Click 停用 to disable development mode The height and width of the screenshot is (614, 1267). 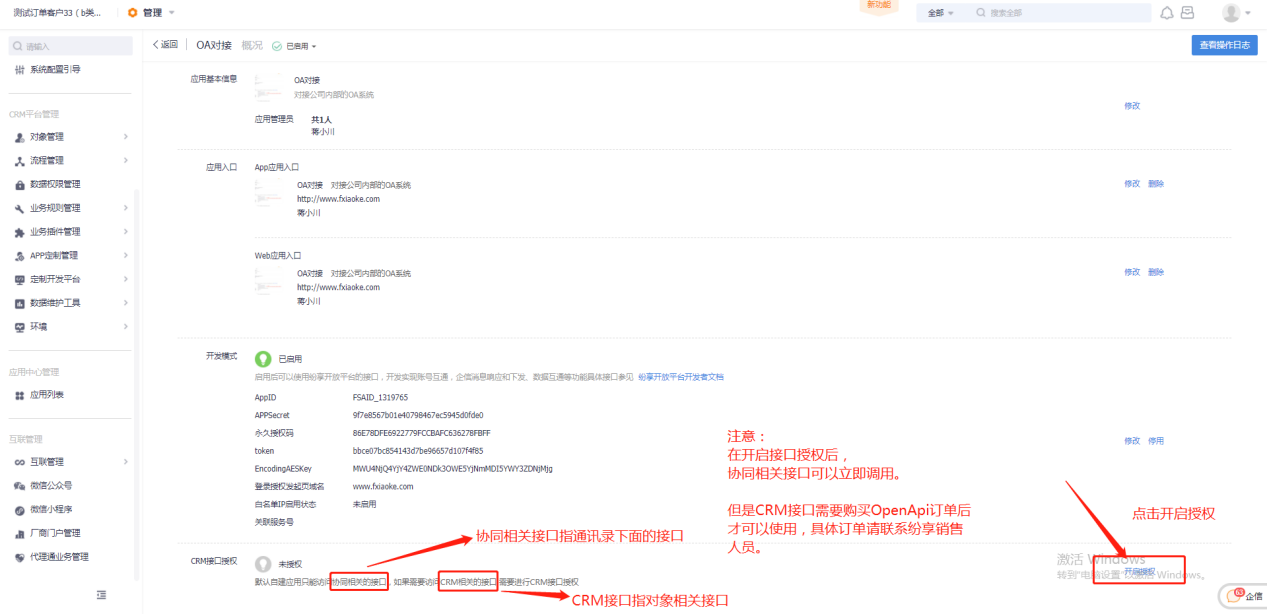click(x=1155, y=441)
